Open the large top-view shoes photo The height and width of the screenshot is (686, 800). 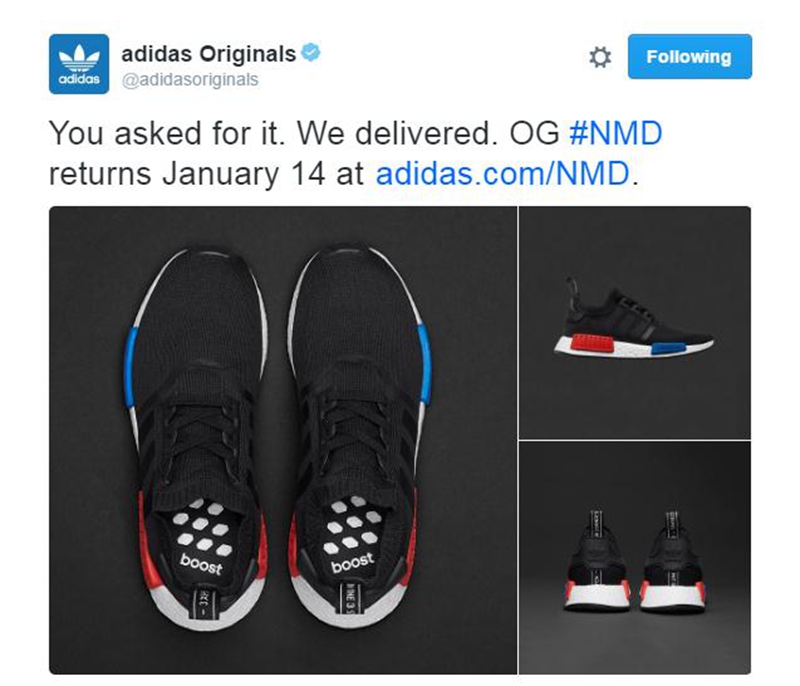(x=283, y=440)
